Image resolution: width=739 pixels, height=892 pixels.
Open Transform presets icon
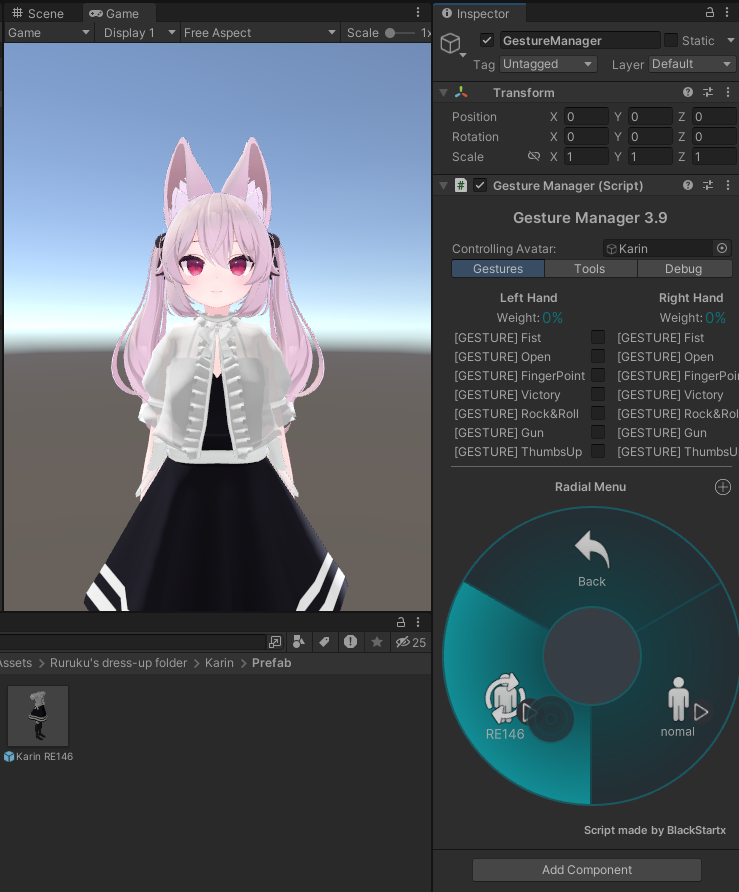(x=708, y=92)
